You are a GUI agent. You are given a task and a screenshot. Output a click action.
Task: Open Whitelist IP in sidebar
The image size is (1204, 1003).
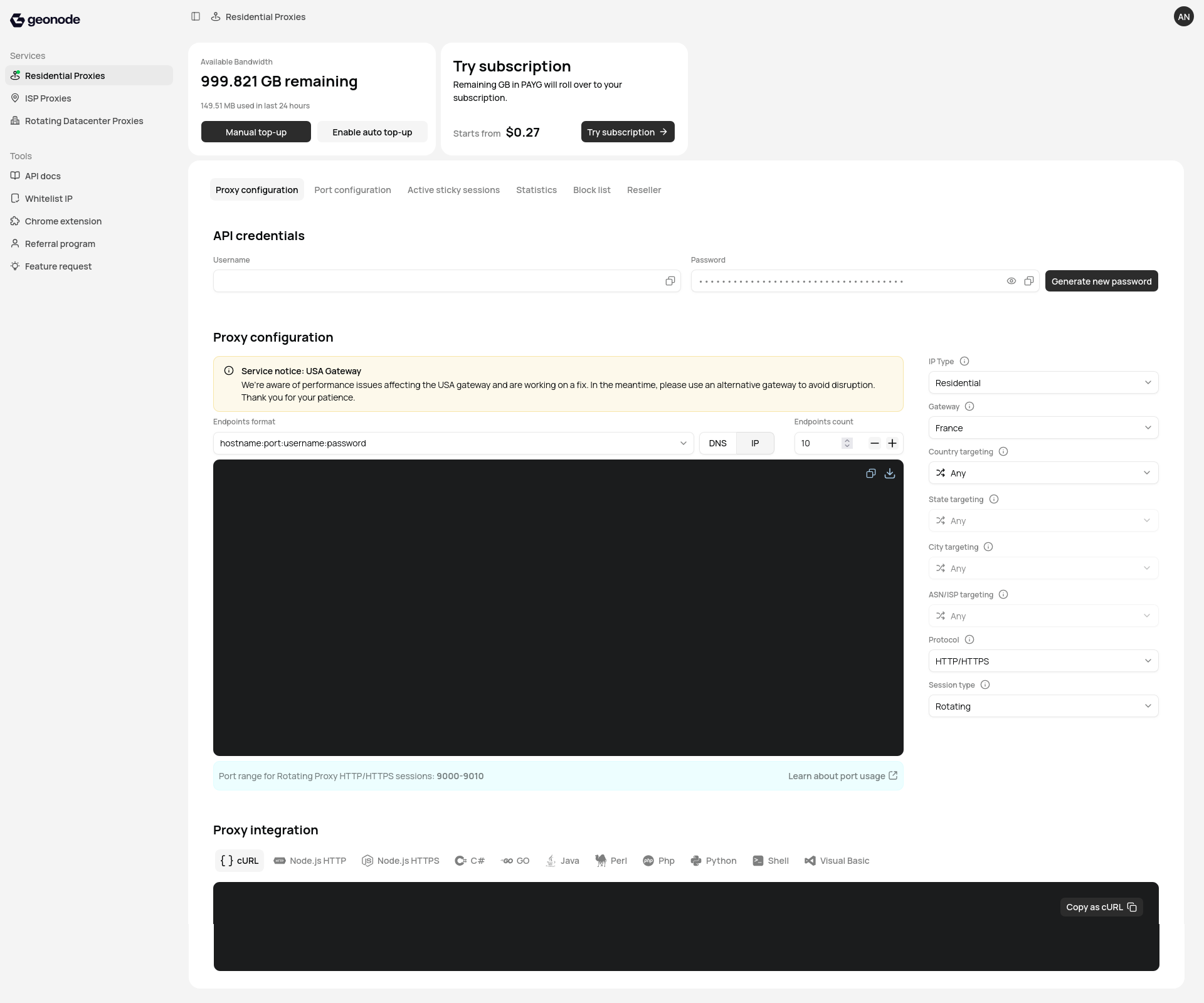(89, 199)
